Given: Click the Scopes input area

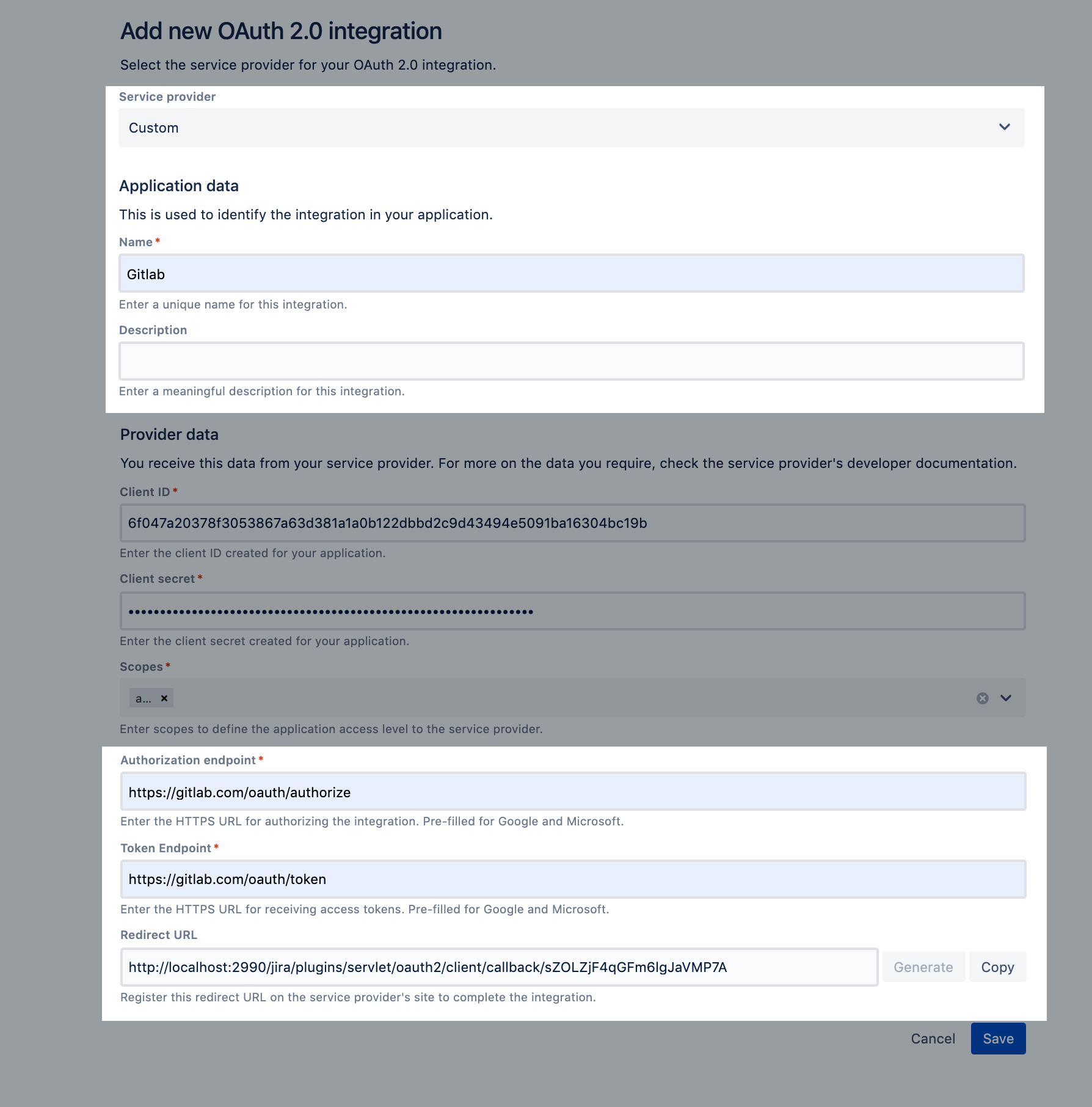Looking at the screenshot, I should click(x=550, y=698).
